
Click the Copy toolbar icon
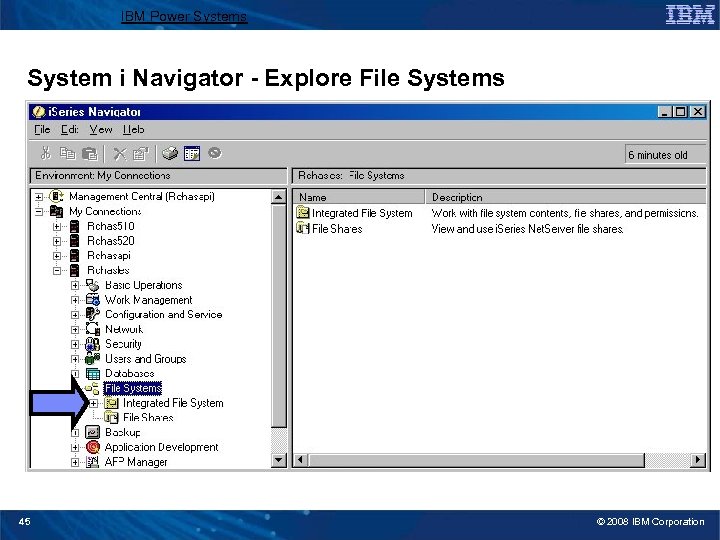(68, 153)
